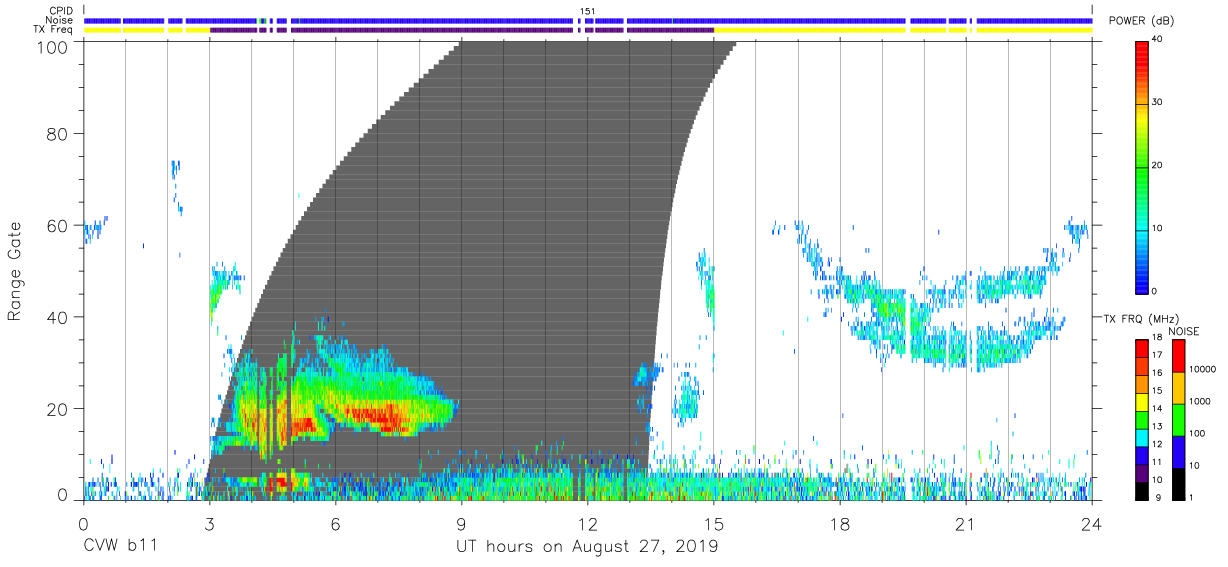This screenshot has height=567, width=1228.
Task: Click the x-axis tick label 21
Action: pyautogui.click(x=966, y=524)
